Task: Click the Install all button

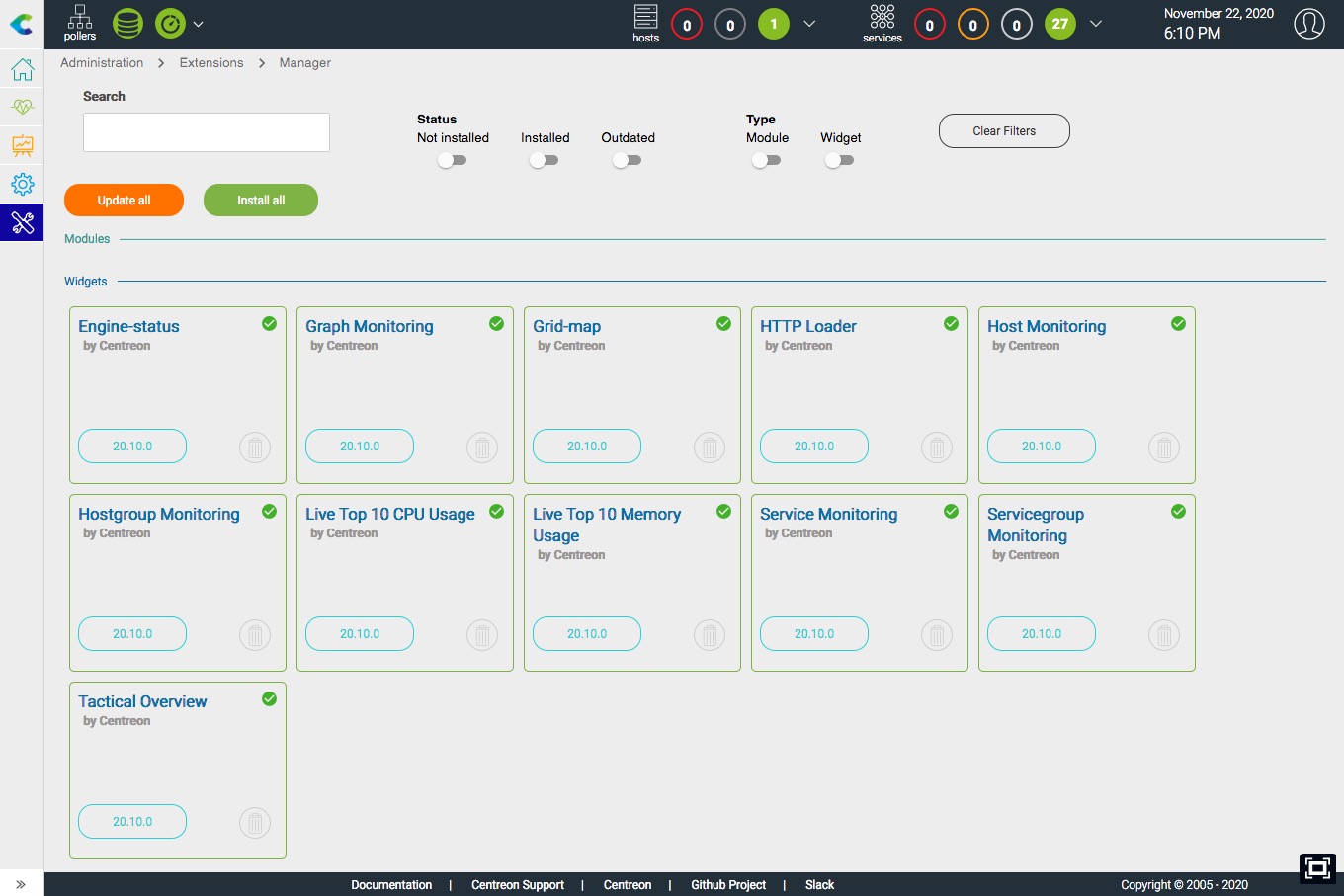Action: 261,200
